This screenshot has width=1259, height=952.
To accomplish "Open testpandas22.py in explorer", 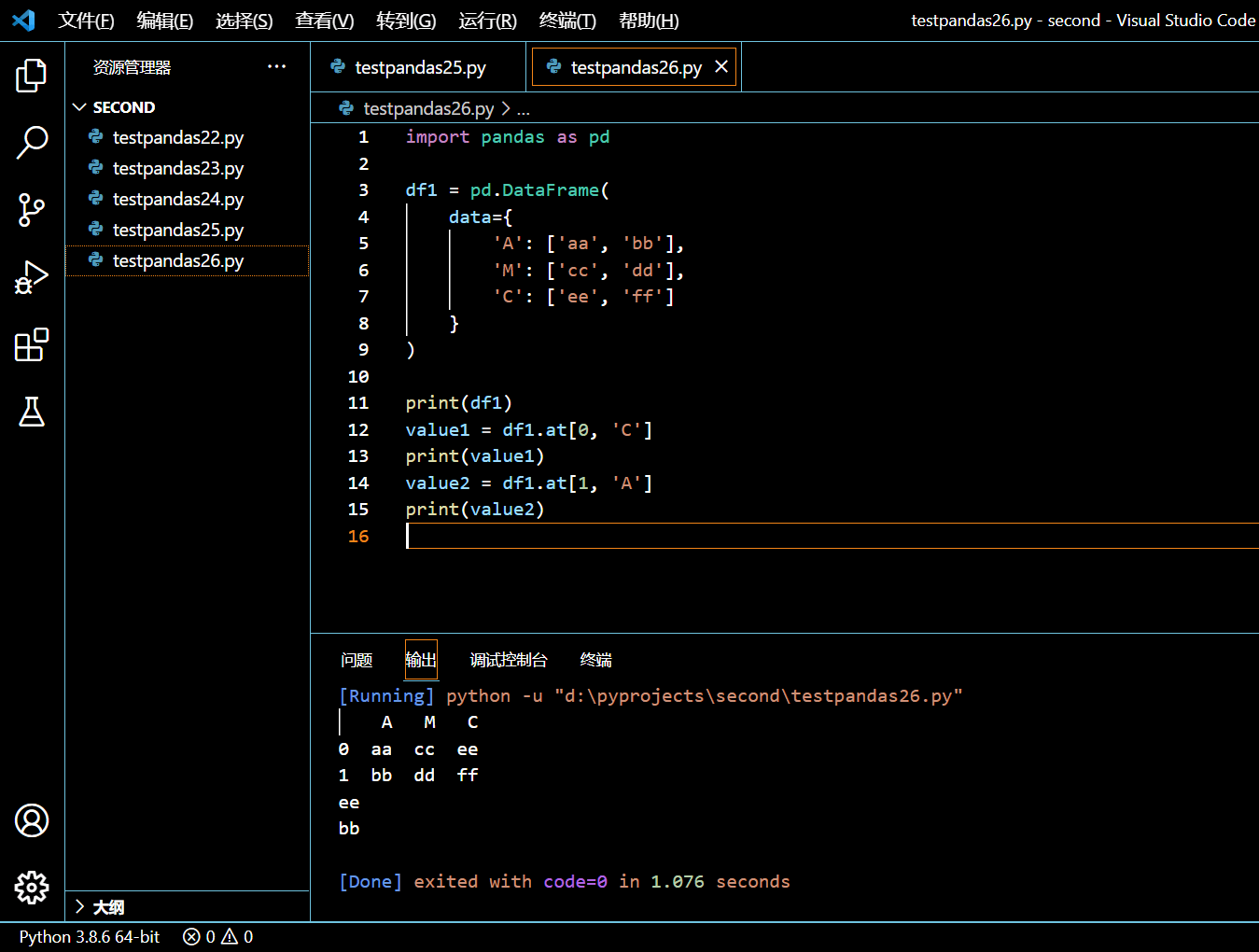I will (x=188, y=137).
